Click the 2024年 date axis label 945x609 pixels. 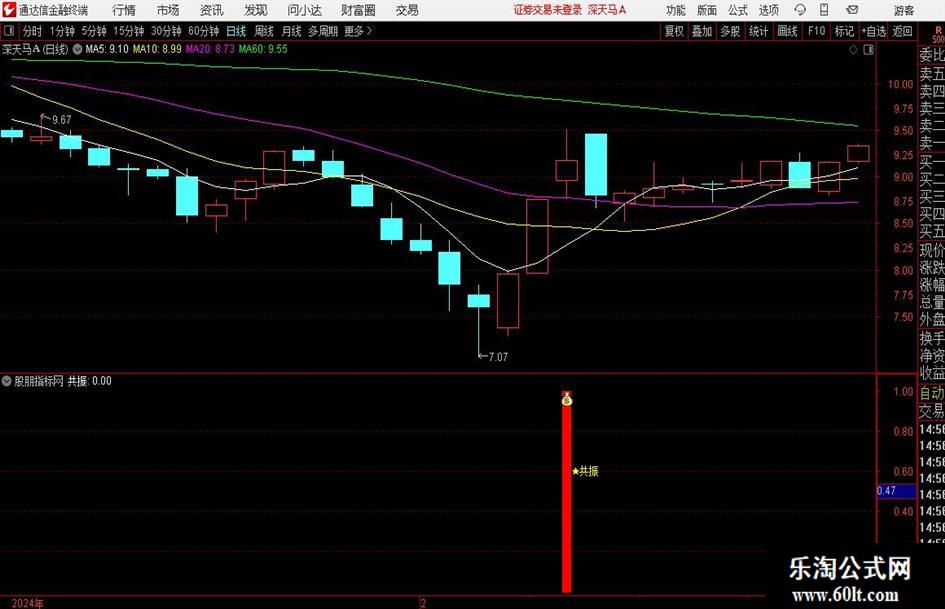coord(27,603)
